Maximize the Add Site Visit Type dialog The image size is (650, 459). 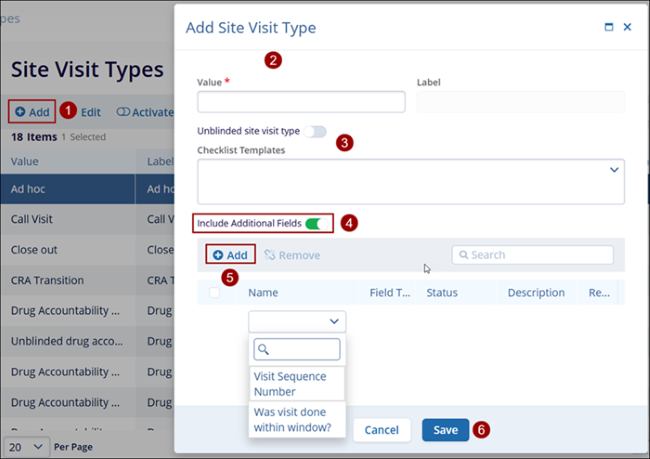coord(609,28)
